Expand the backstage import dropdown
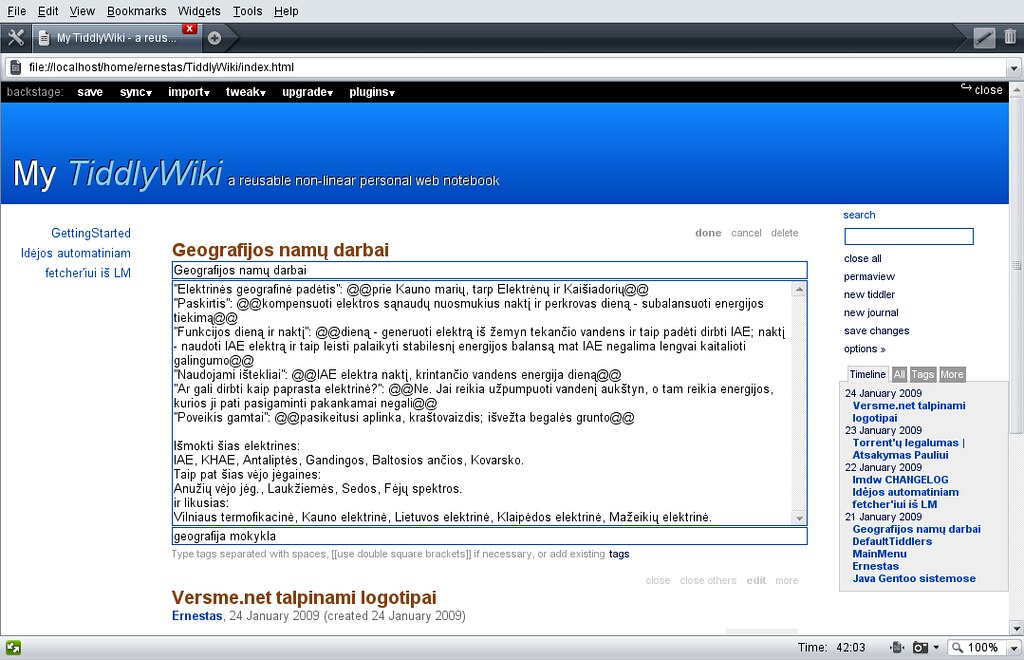1024x660 pixels. point(189,92)
